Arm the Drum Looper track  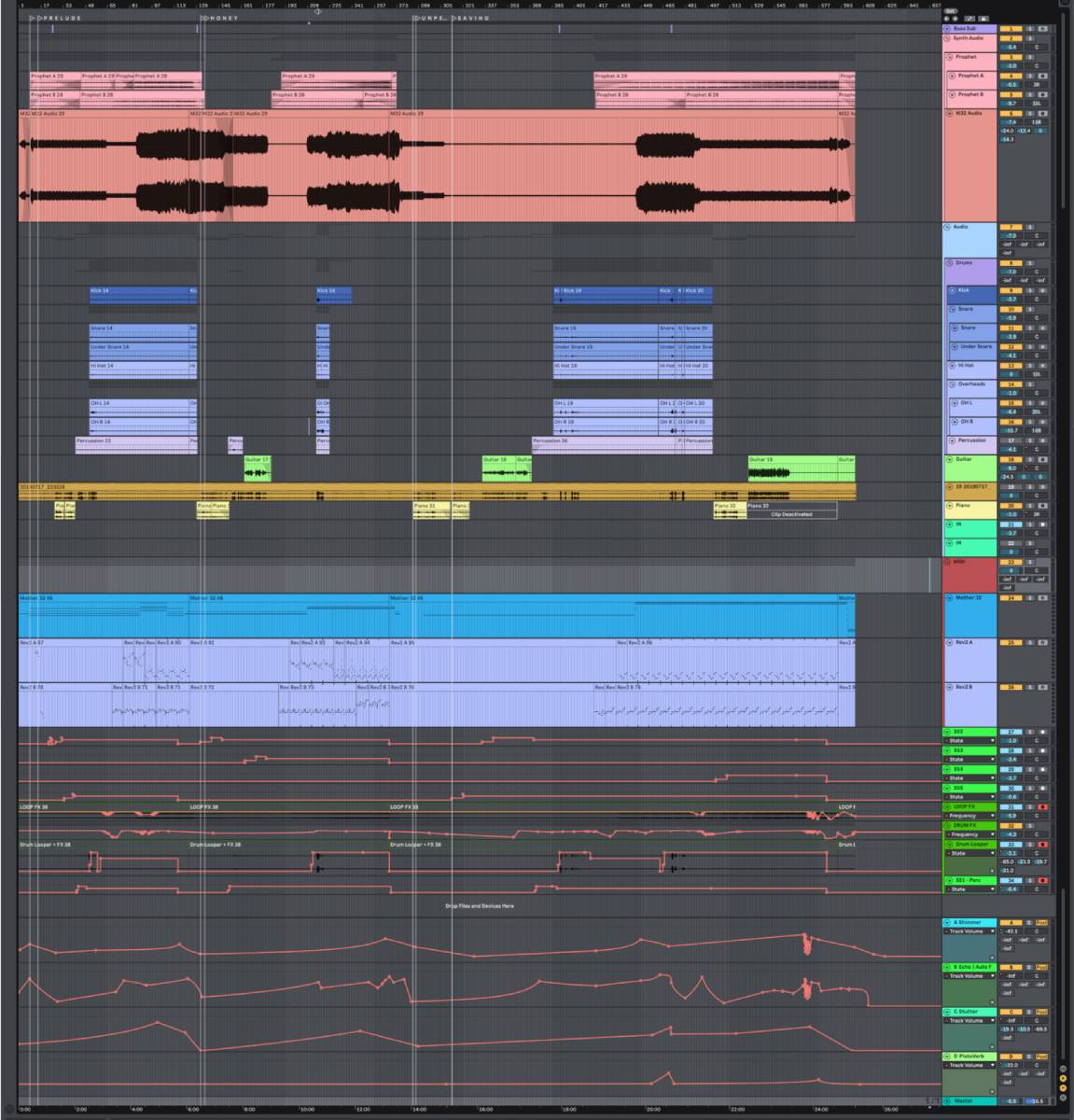pyautogui.click(x=1042, y=844)
